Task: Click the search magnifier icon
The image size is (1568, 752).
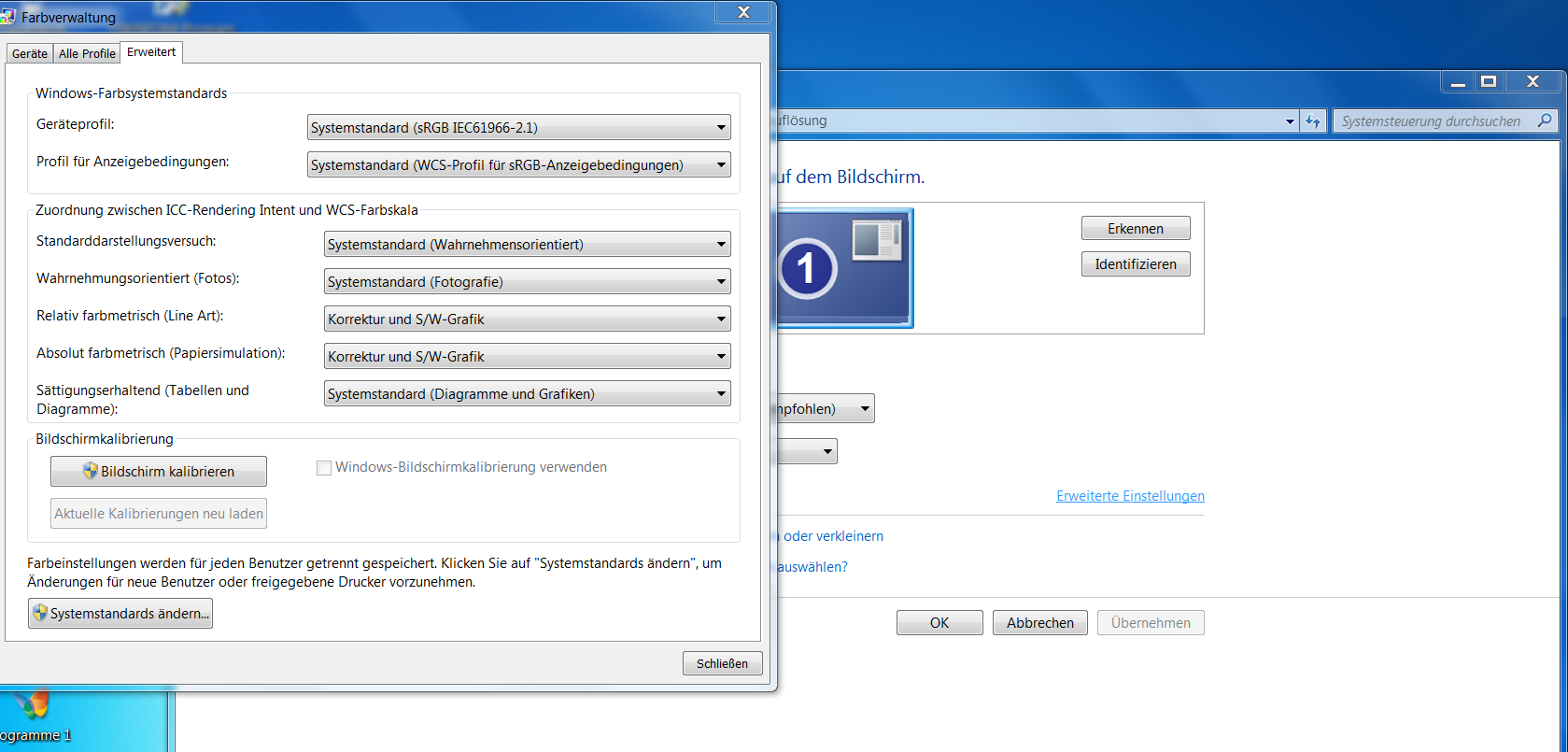Action: tap(1545, 121)
